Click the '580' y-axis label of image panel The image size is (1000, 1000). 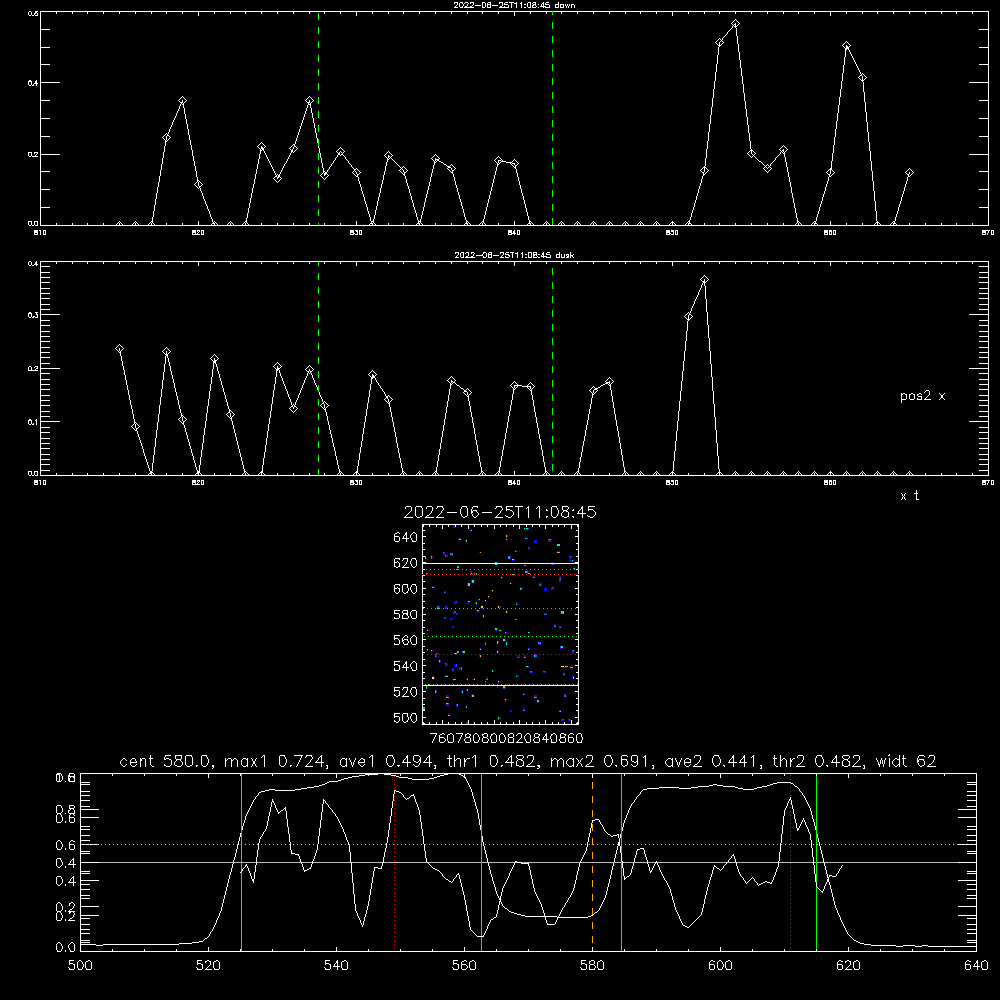[x=406, y=615]
